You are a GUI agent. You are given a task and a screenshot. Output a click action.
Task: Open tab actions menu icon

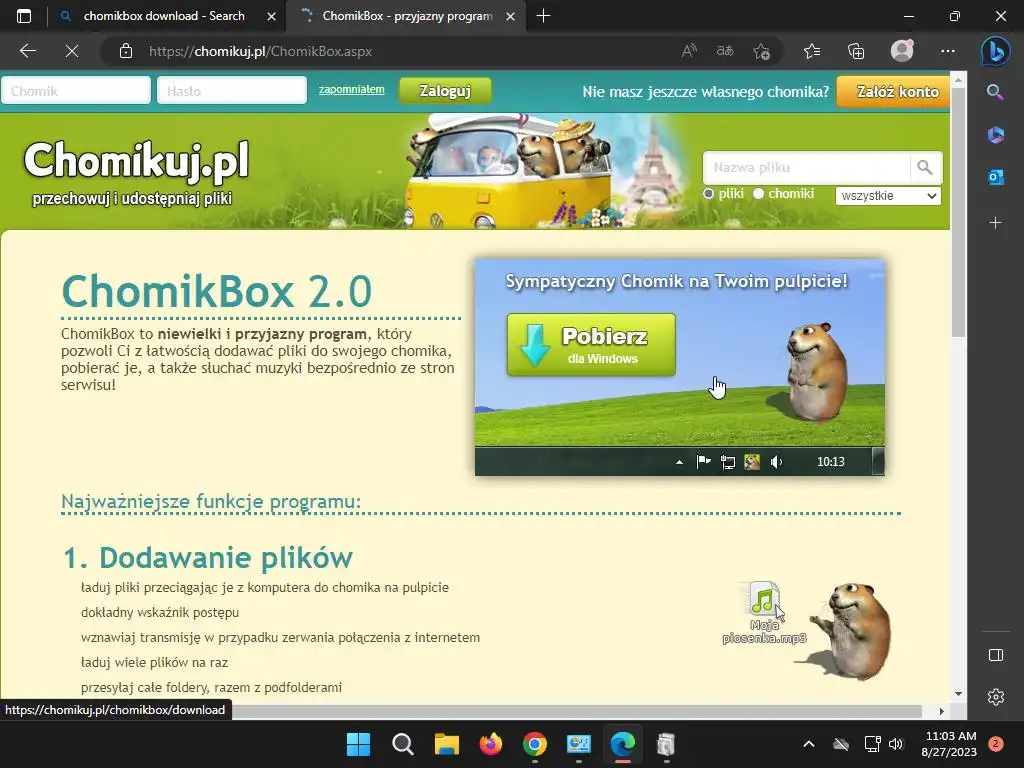(x=24, y=16)
